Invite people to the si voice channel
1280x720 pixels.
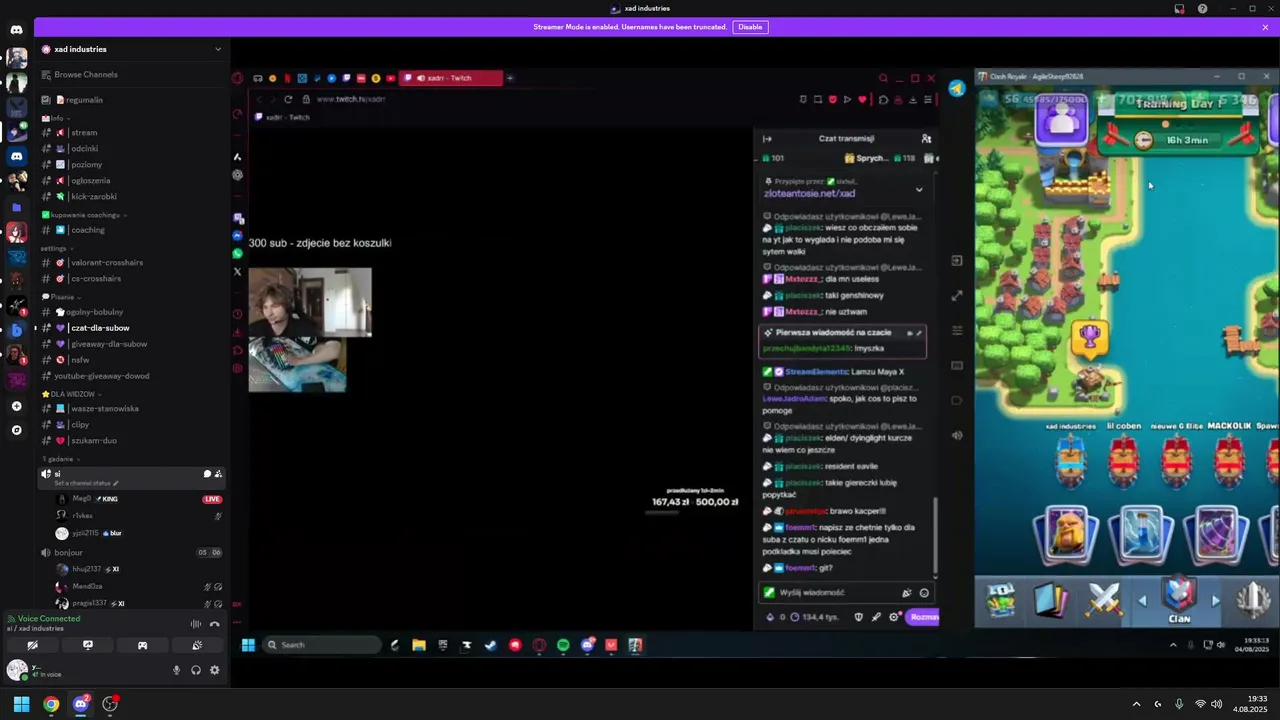tap(218, 474)
